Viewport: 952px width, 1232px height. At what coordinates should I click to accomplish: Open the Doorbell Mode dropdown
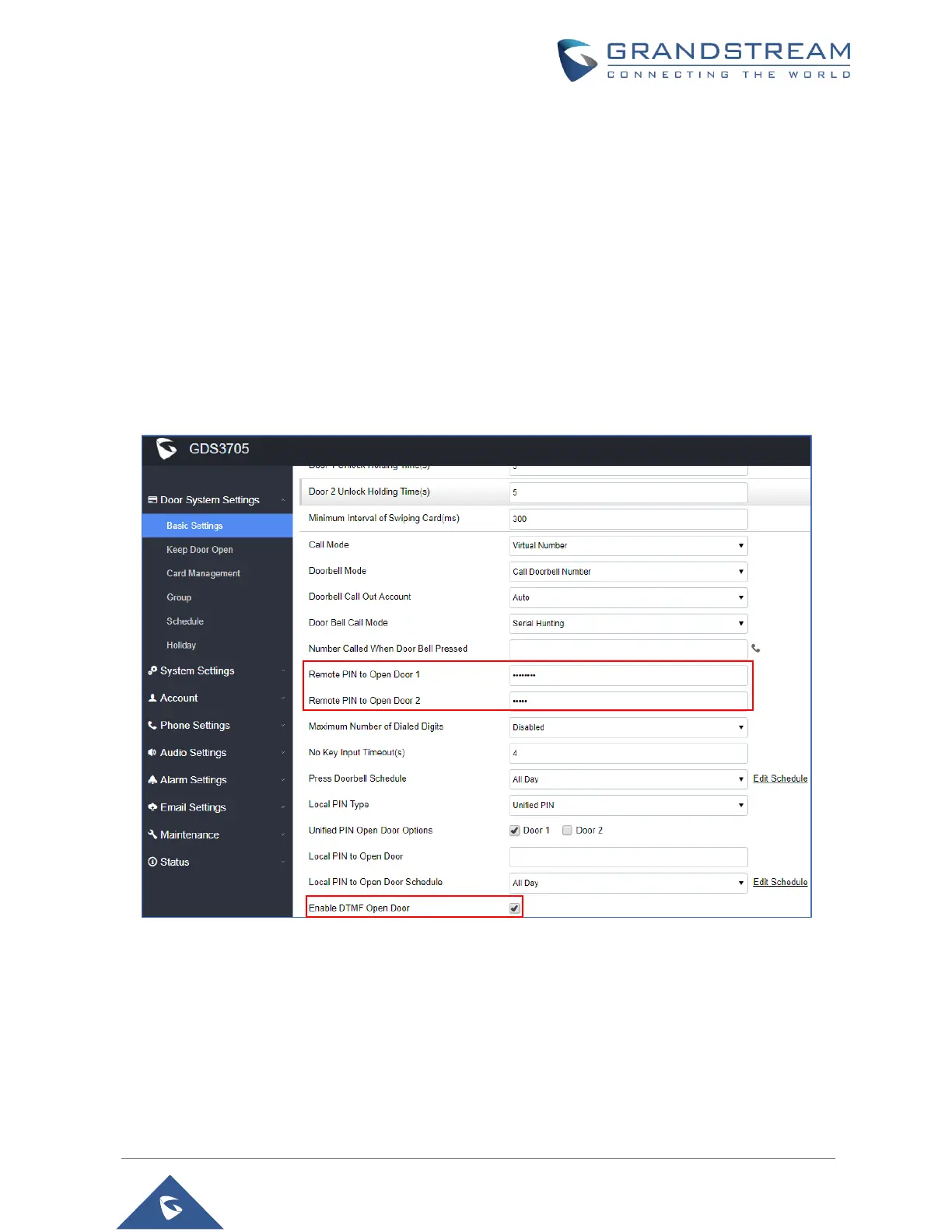click(x=628, y=572)
